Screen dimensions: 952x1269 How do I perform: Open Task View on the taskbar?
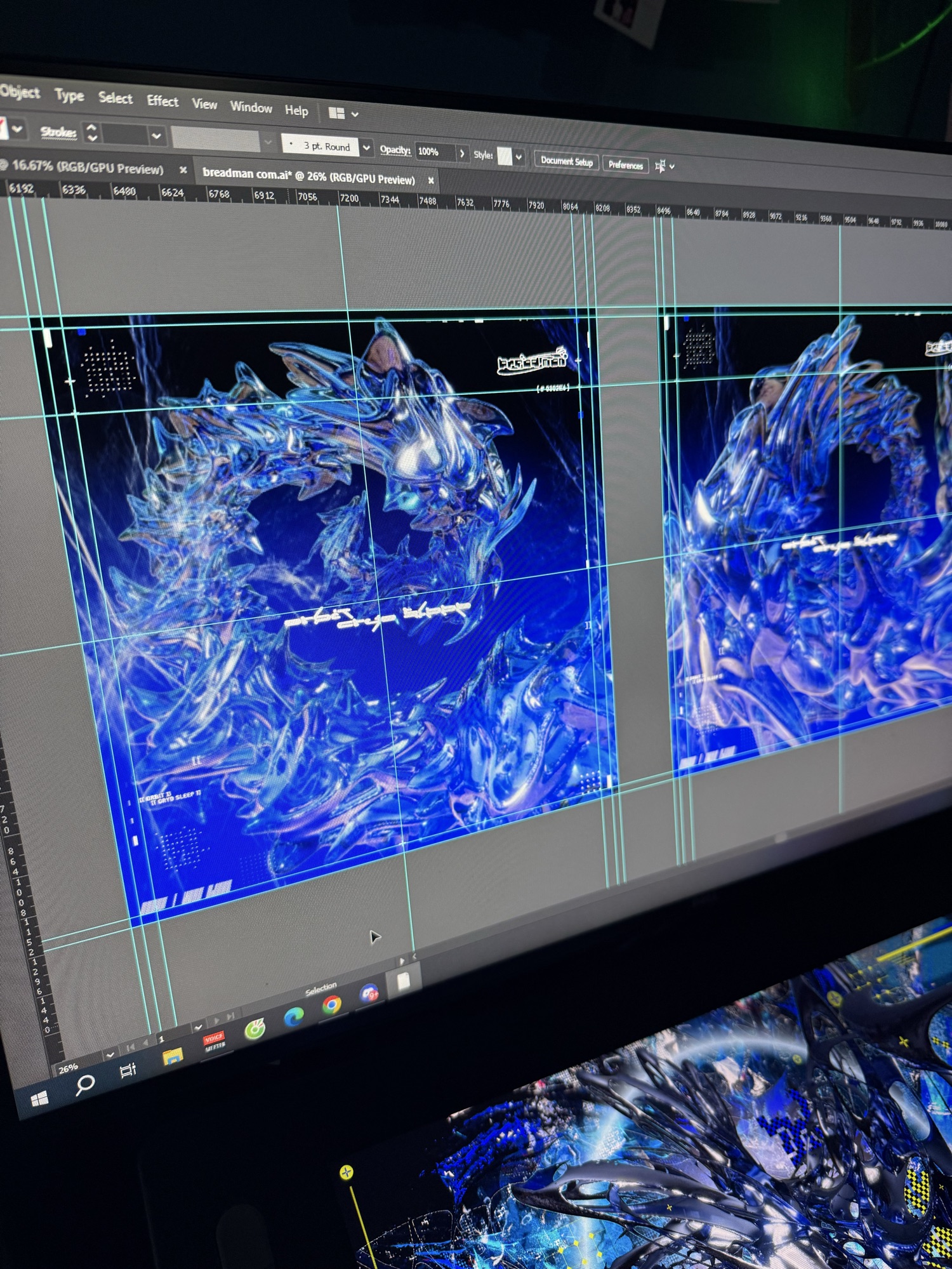click(x=128, y=1071)
